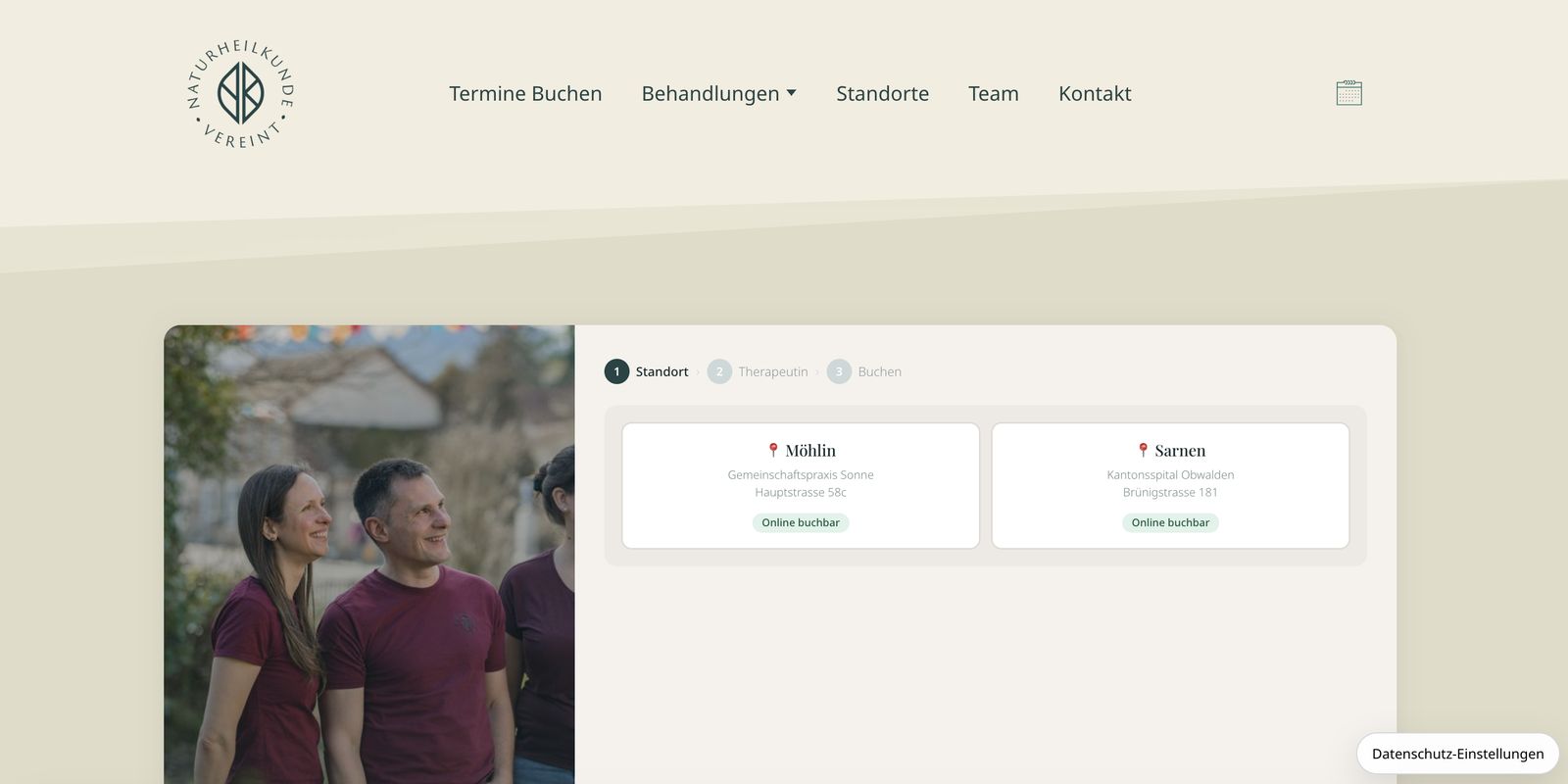The width and height of the screenshot is (1568, 784).
Task: Click the Hauptstrasse 58c address
Action: coord(801,493)
